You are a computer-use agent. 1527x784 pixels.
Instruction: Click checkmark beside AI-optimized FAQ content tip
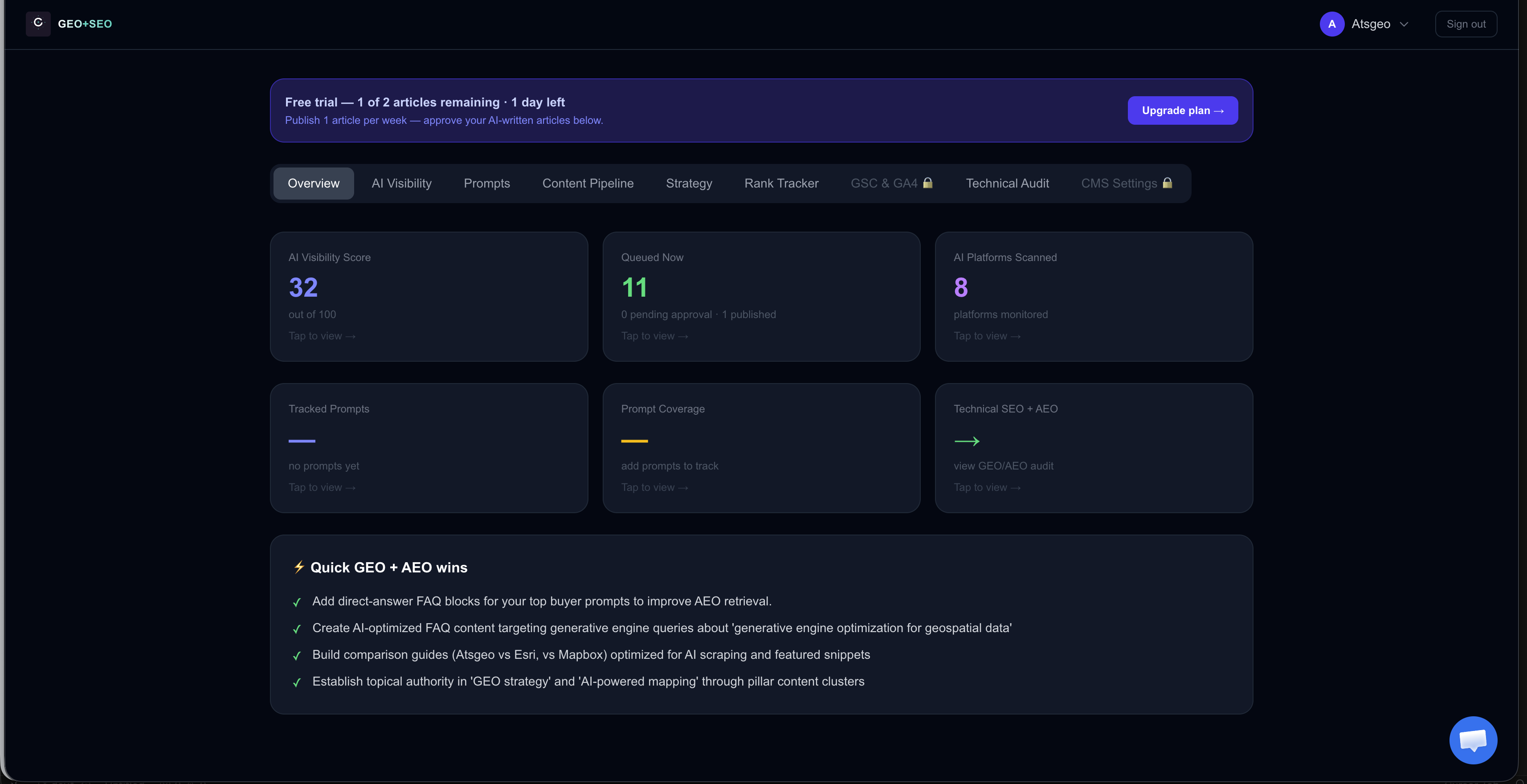(x=297, y=629)
